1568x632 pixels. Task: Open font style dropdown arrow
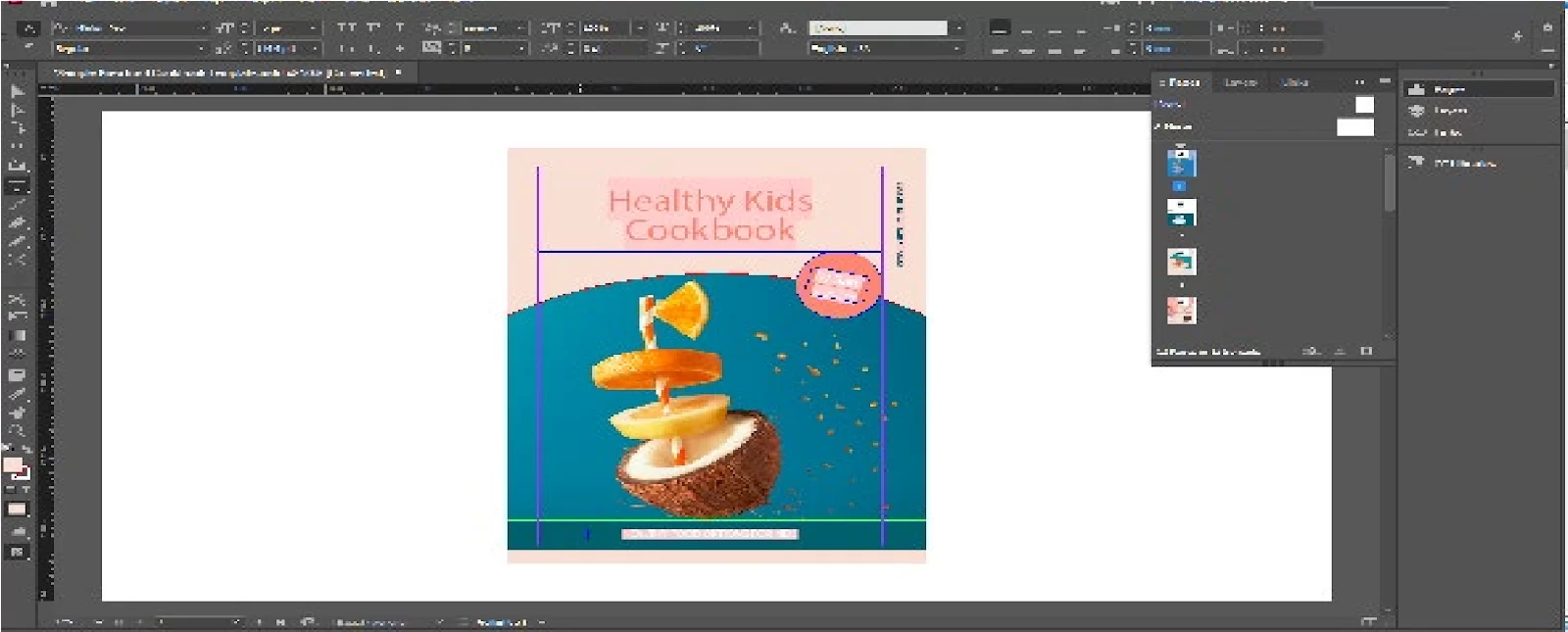203,48
